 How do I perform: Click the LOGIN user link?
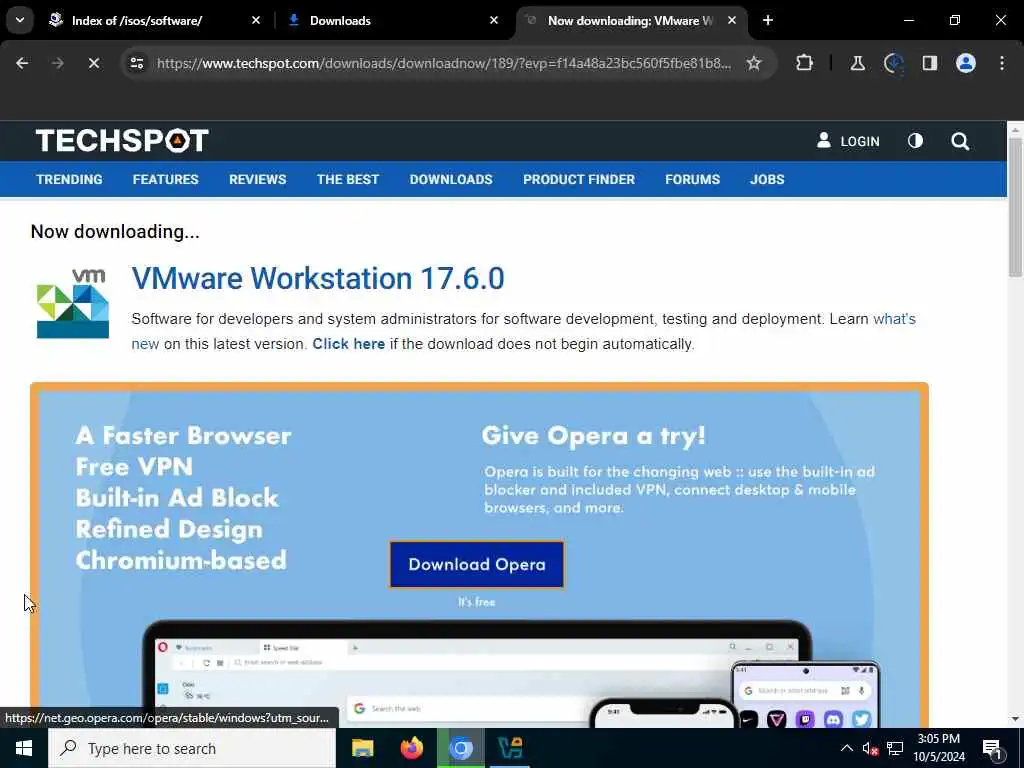(848, 141)
